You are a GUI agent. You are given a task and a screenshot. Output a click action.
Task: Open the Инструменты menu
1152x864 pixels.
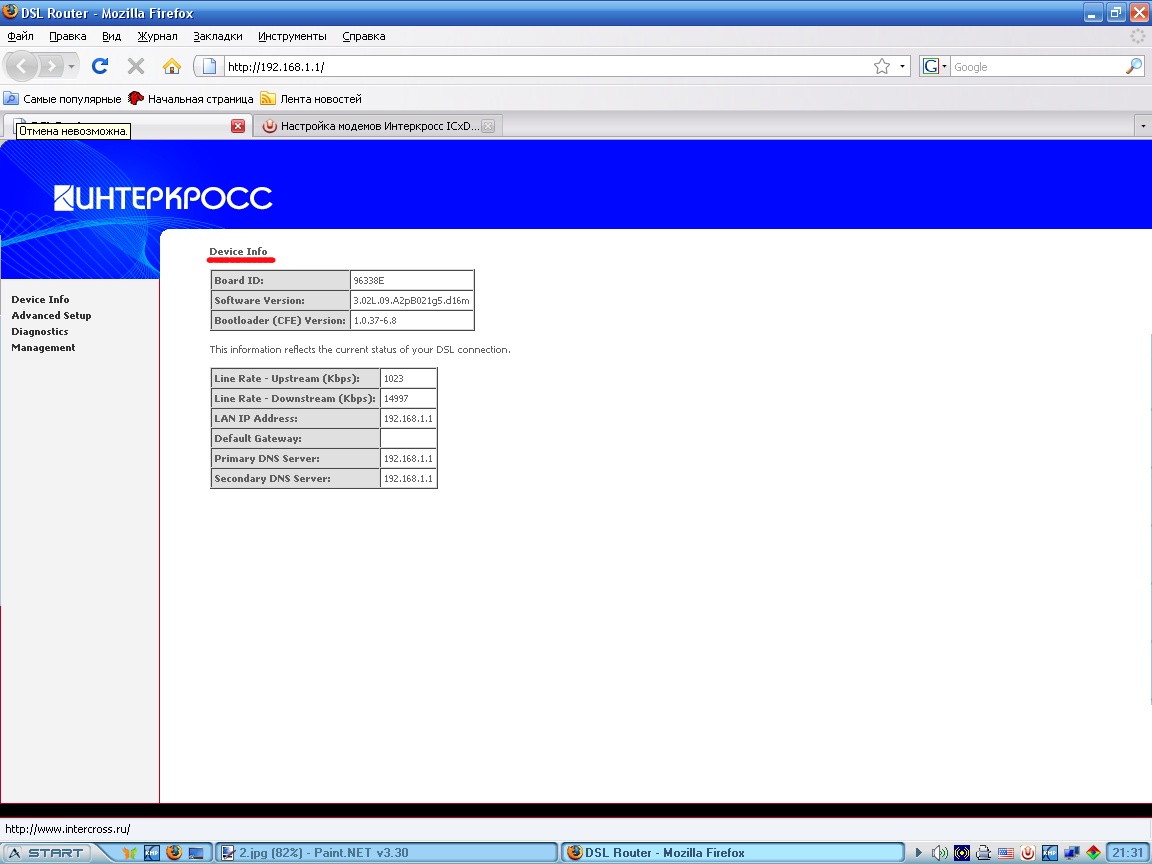292,36
